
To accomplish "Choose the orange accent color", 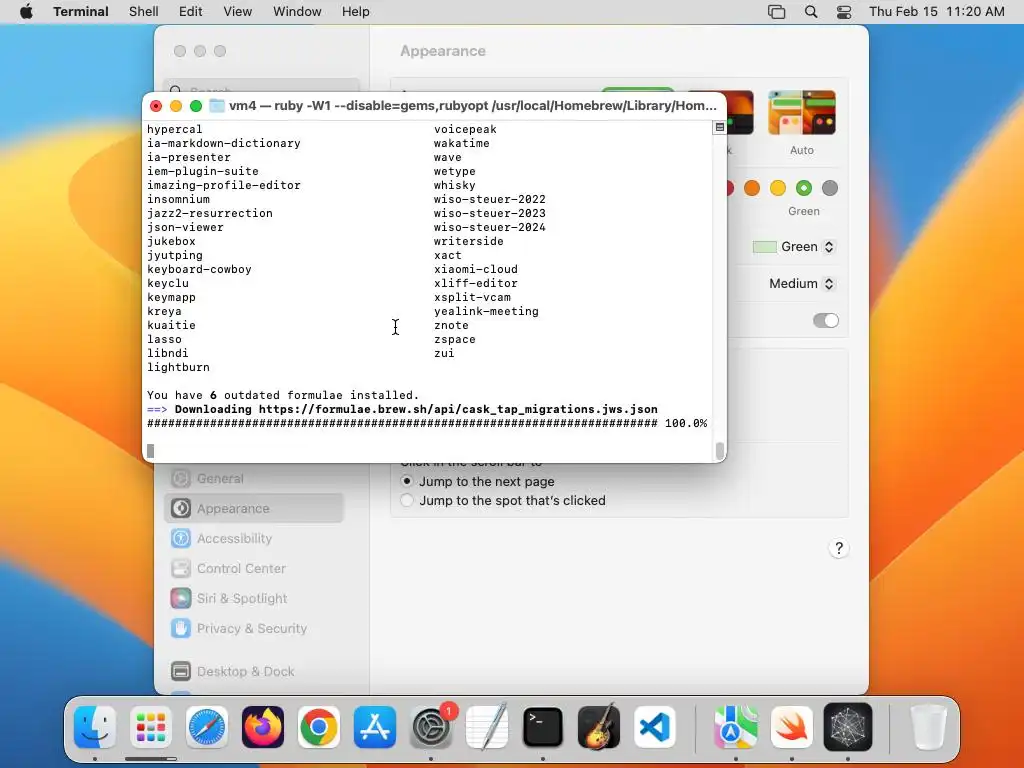I will pyautogui.click(x=752, y=188).
